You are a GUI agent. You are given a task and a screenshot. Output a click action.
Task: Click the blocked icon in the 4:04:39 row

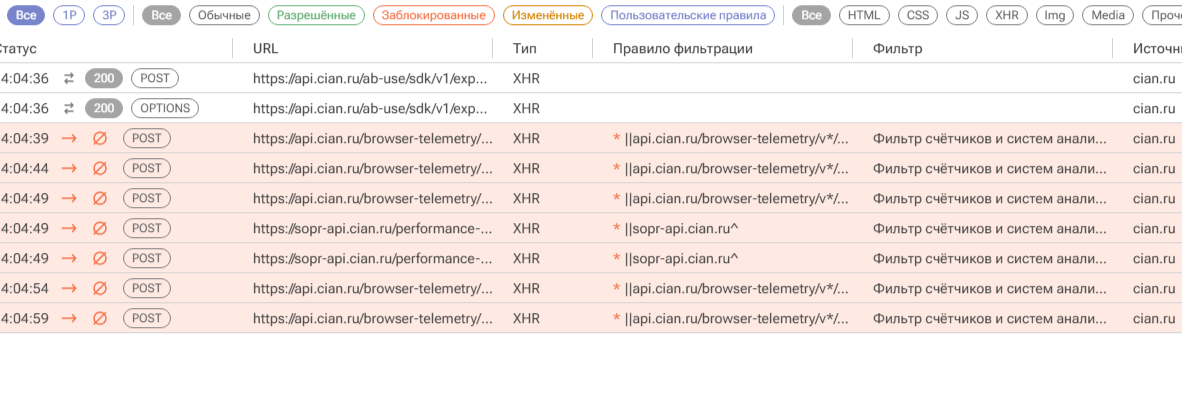tap(99, 138)
